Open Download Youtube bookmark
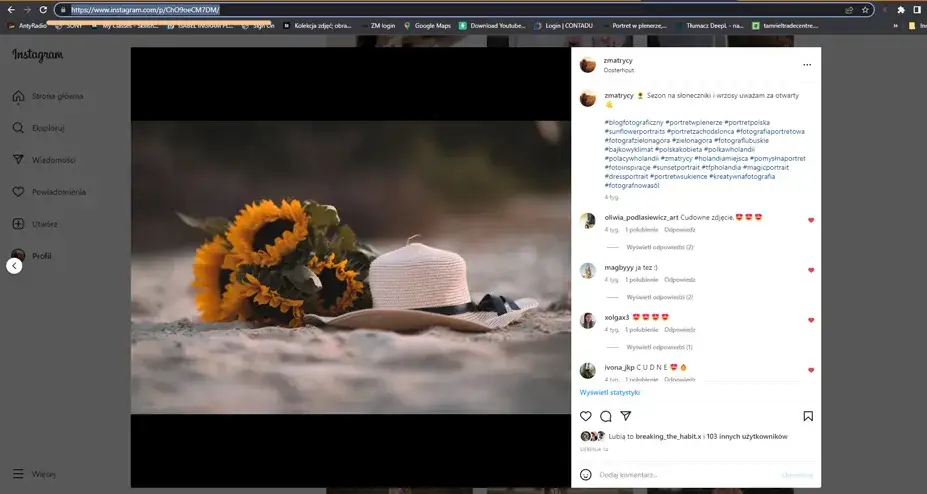This screenshot has width=927, height=494. [492, 26]
